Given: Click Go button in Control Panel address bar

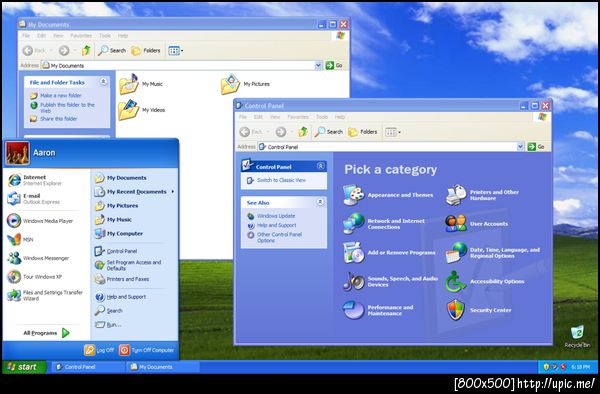Looking at the screenshot, I should pos(536,147).
